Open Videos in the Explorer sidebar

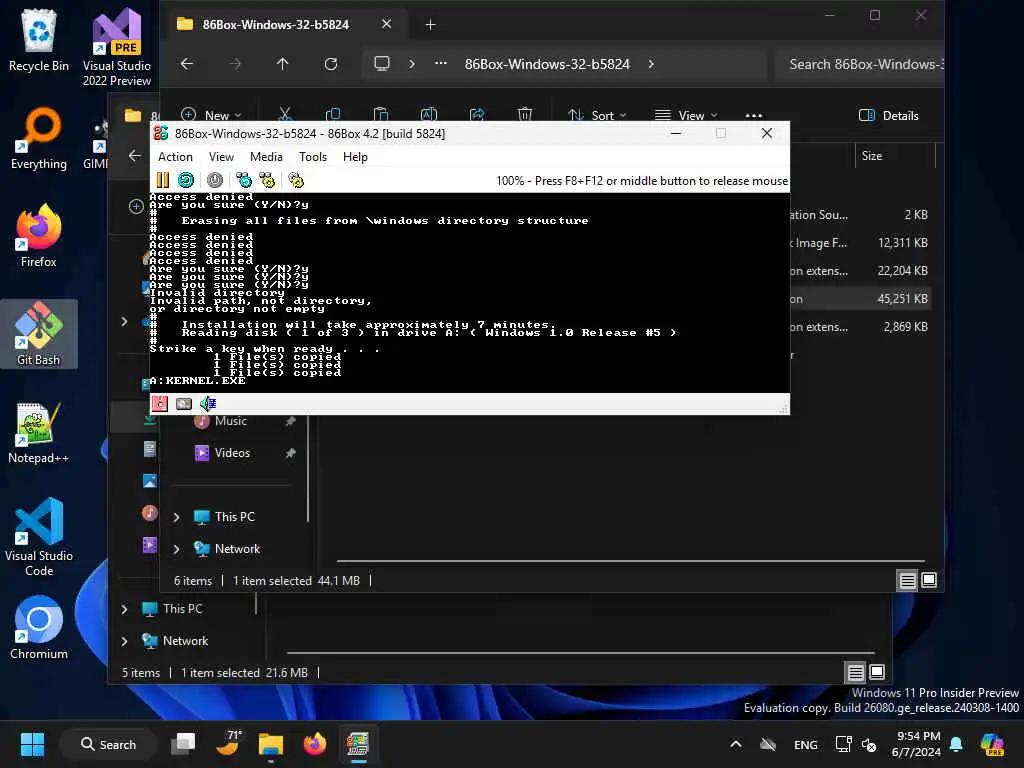pos(232,453)
